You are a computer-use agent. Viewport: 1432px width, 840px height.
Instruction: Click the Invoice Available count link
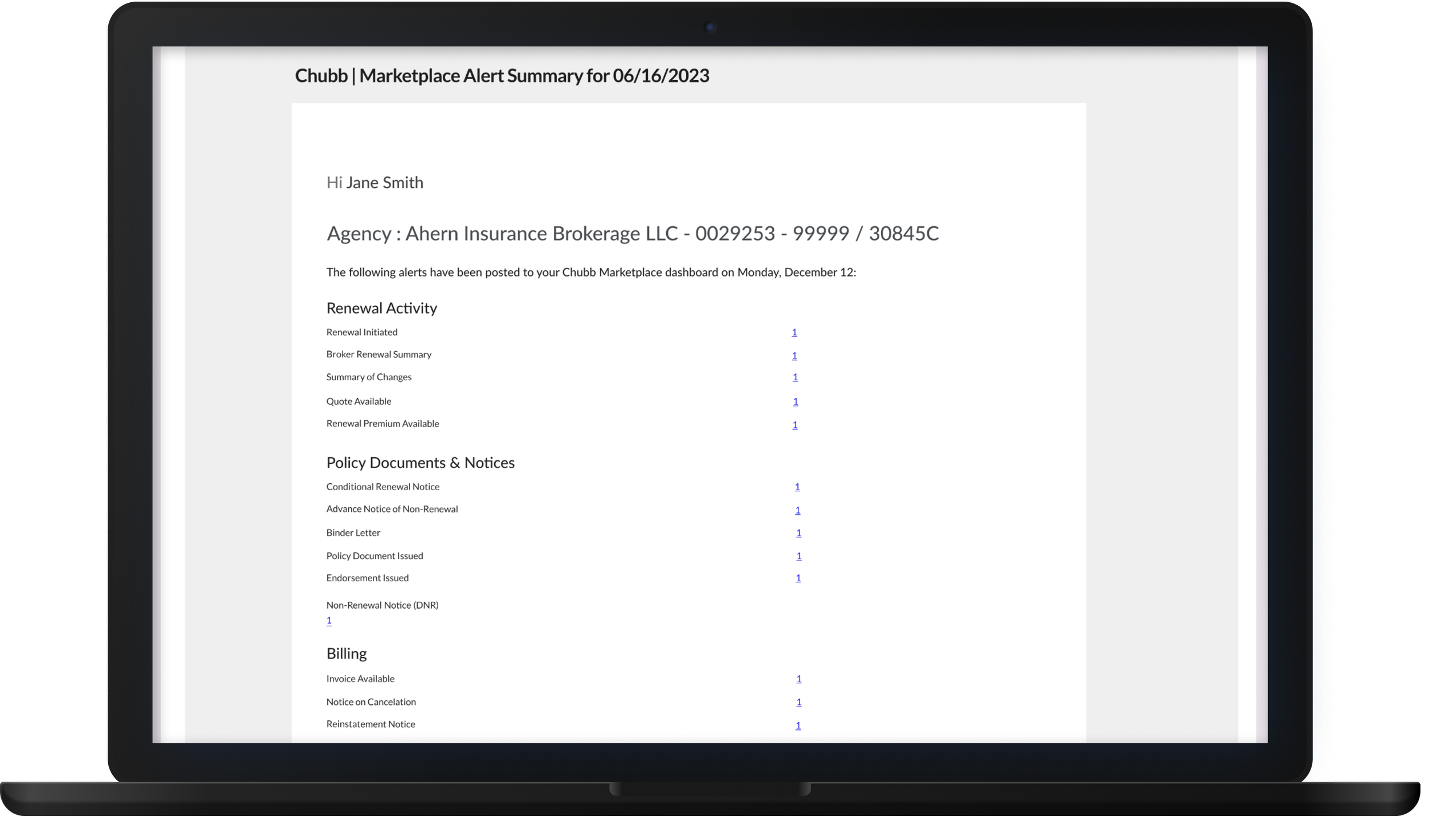[x=798, y=679]
